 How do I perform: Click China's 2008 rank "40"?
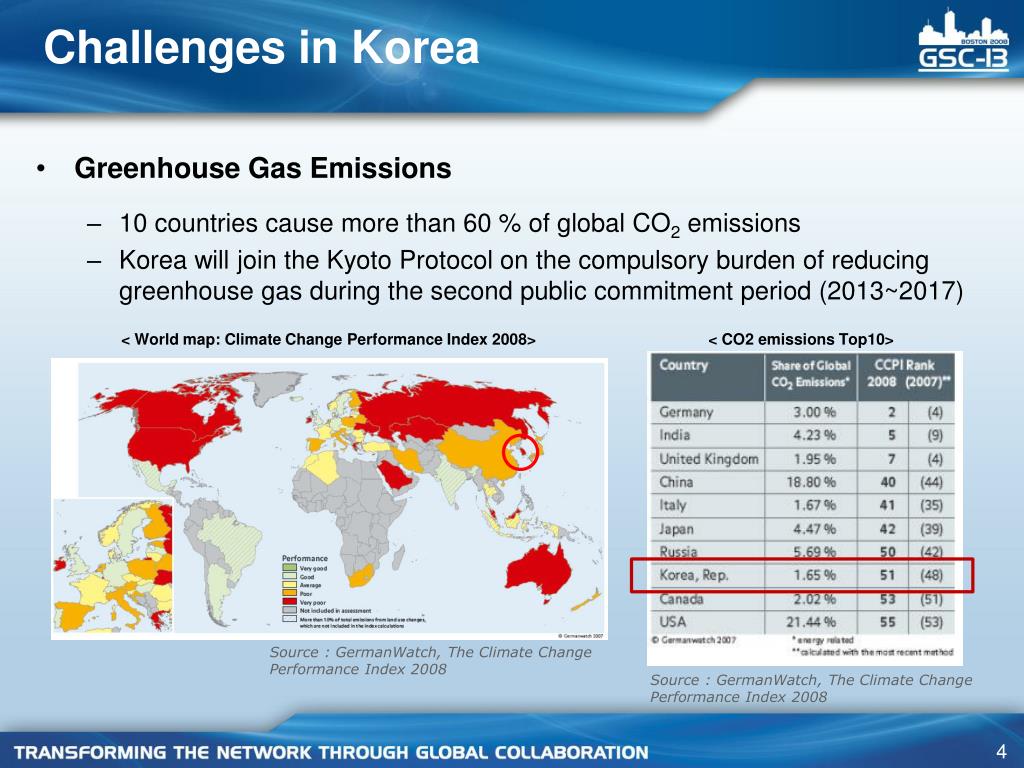pos(888,482)
